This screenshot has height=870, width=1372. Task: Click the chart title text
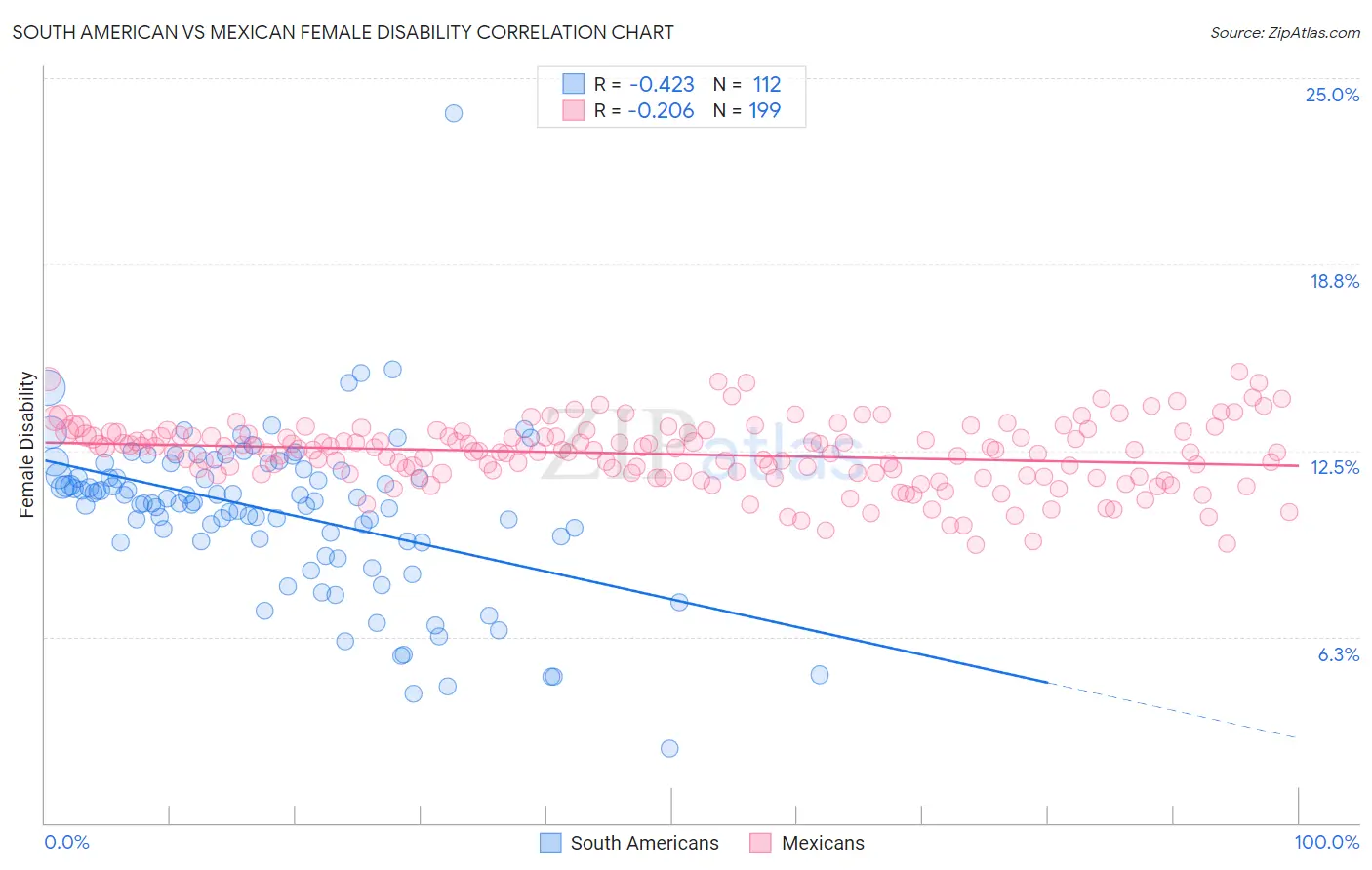tap(343, 32)
